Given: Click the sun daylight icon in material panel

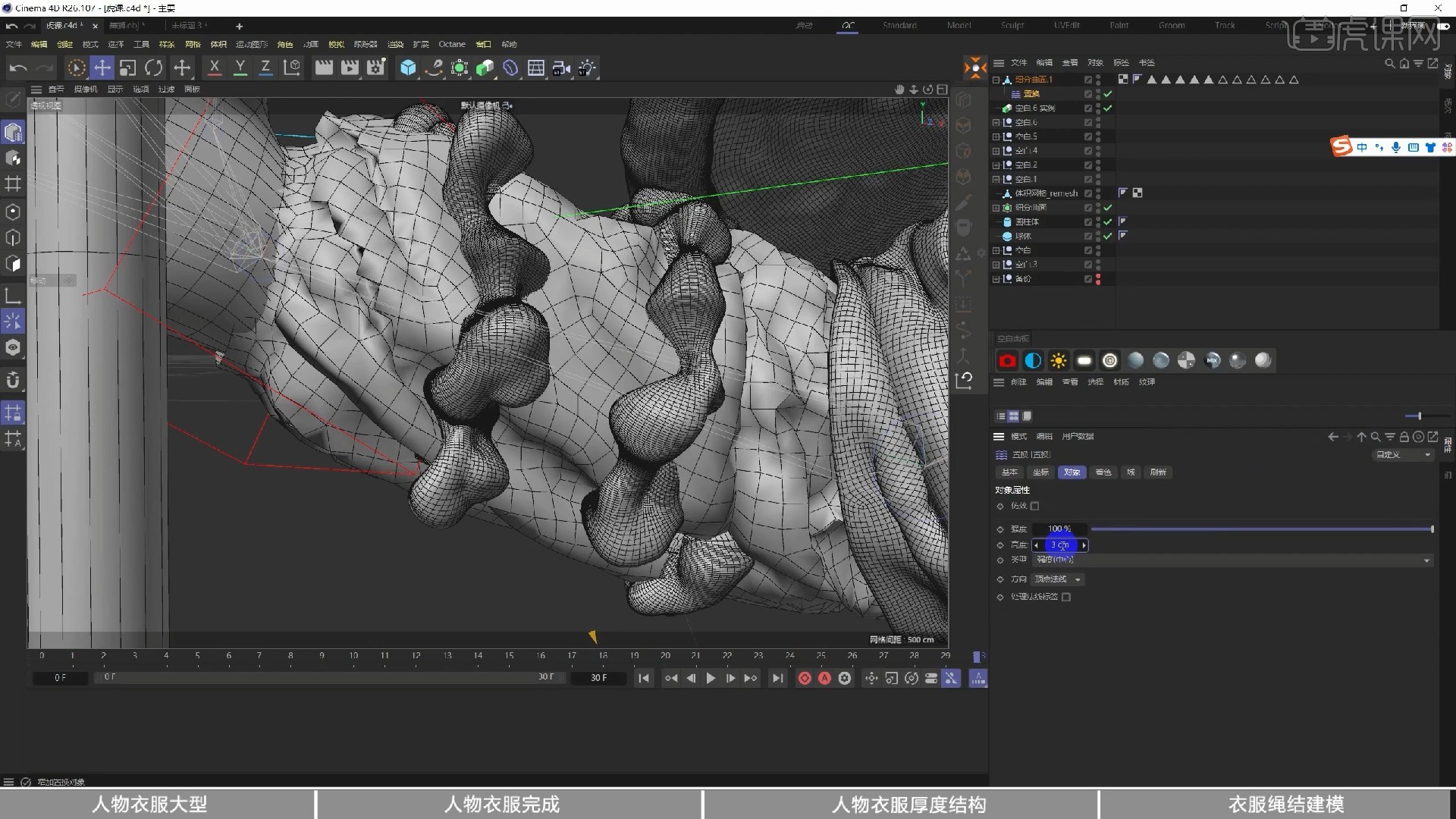Looking at the screenshot, I should pos(1059,361).
